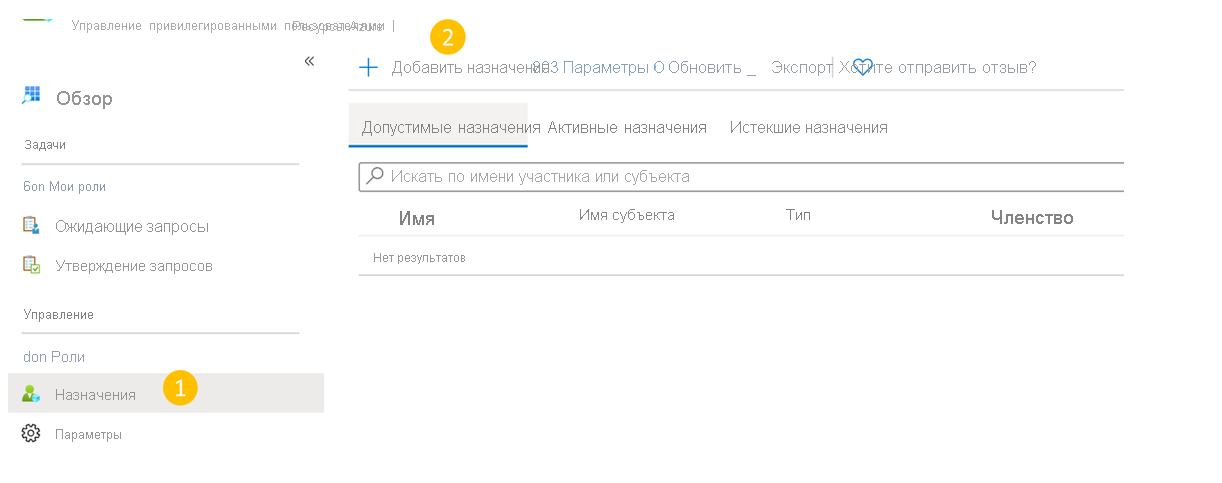
Task: Focus the search by member name field
Action: pyautogui.click(x=741, y=176)
